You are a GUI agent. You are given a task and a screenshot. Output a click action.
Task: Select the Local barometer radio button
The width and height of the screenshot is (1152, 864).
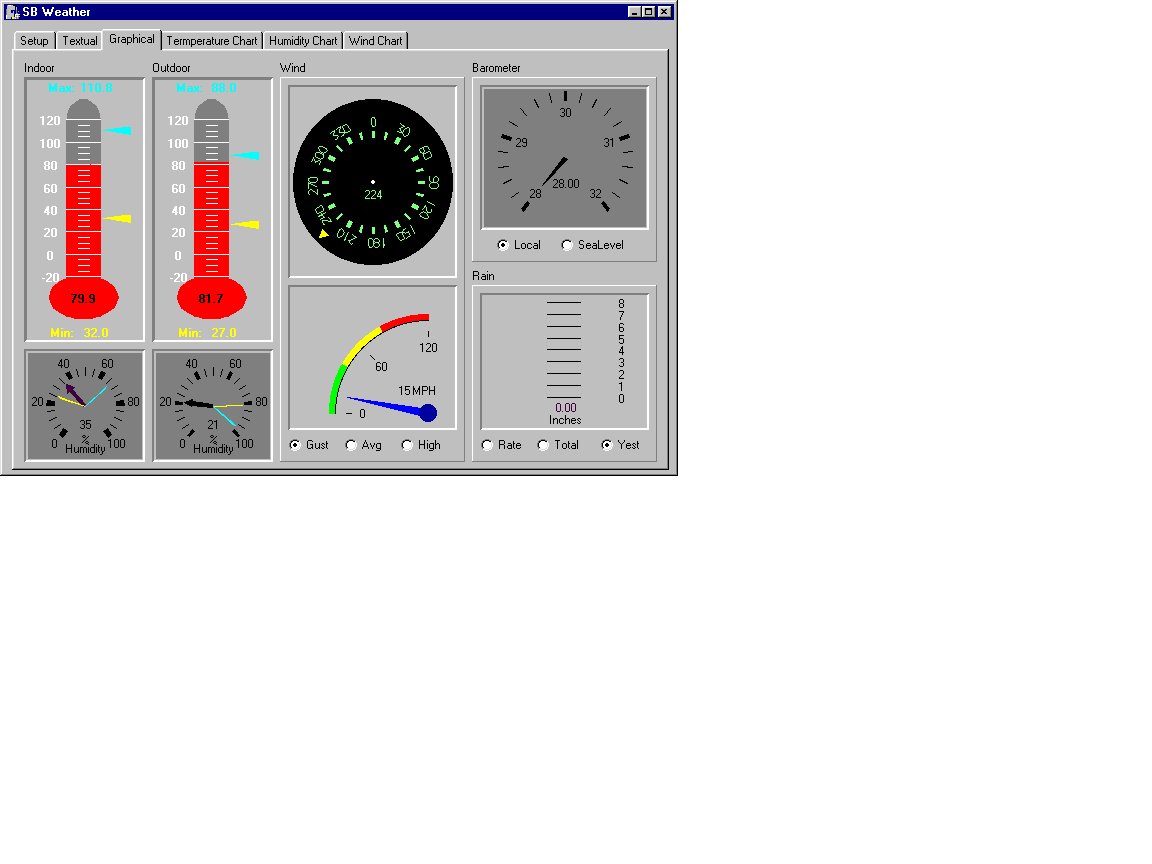[504, 245]
